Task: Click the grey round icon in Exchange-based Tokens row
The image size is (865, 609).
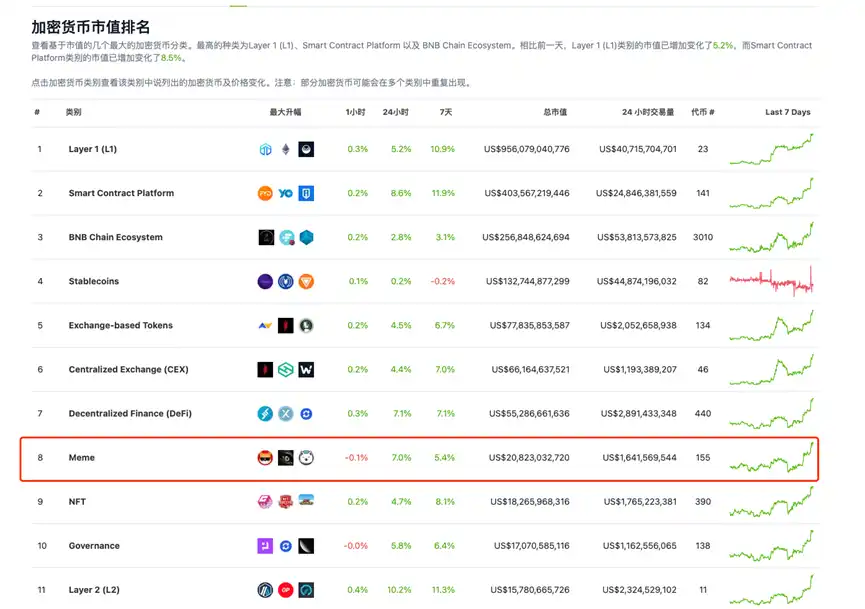Action: tap(306, 325)
